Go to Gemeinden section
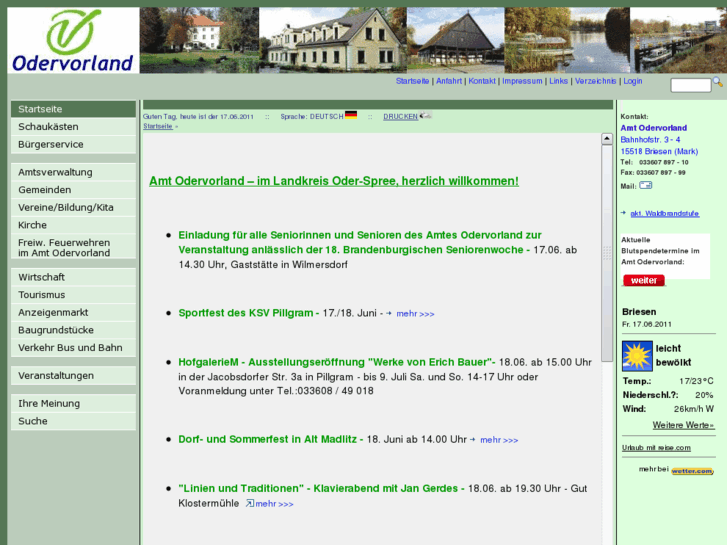 [x=73, y=190]
